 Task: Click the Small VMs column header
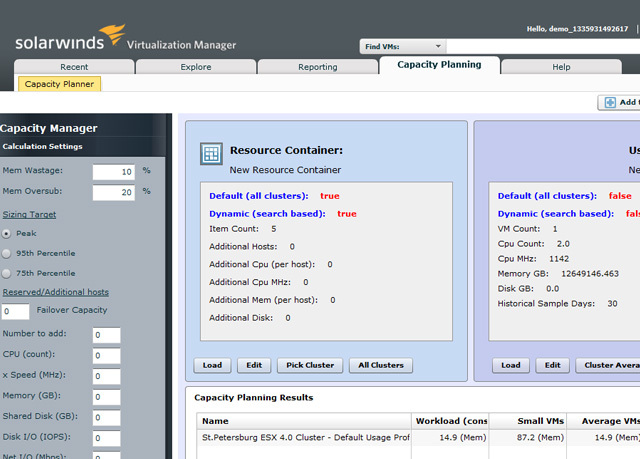pyautogui.click(x=528, y=421)
